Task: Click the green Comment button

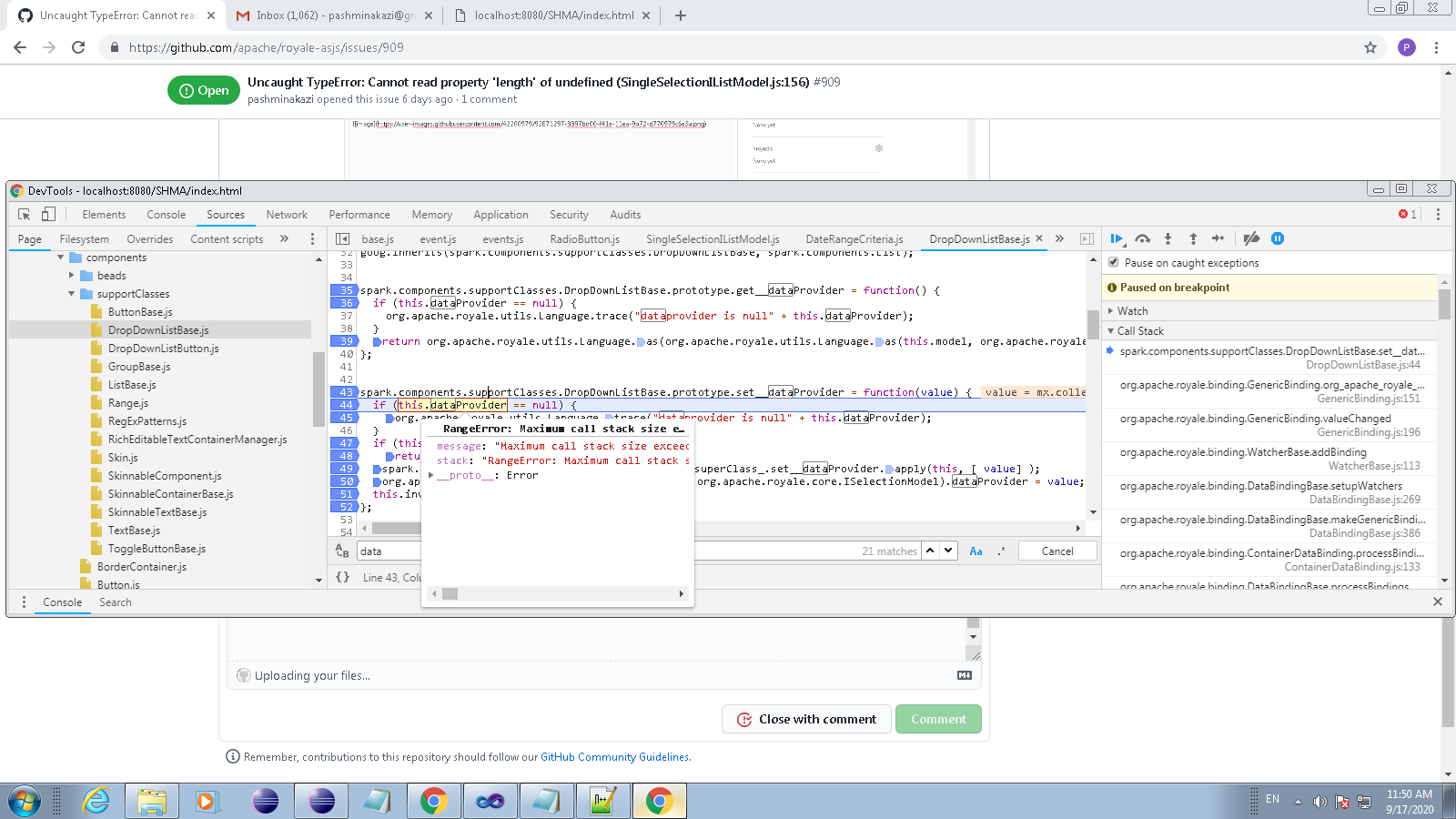Action: (x=938, y=719)
